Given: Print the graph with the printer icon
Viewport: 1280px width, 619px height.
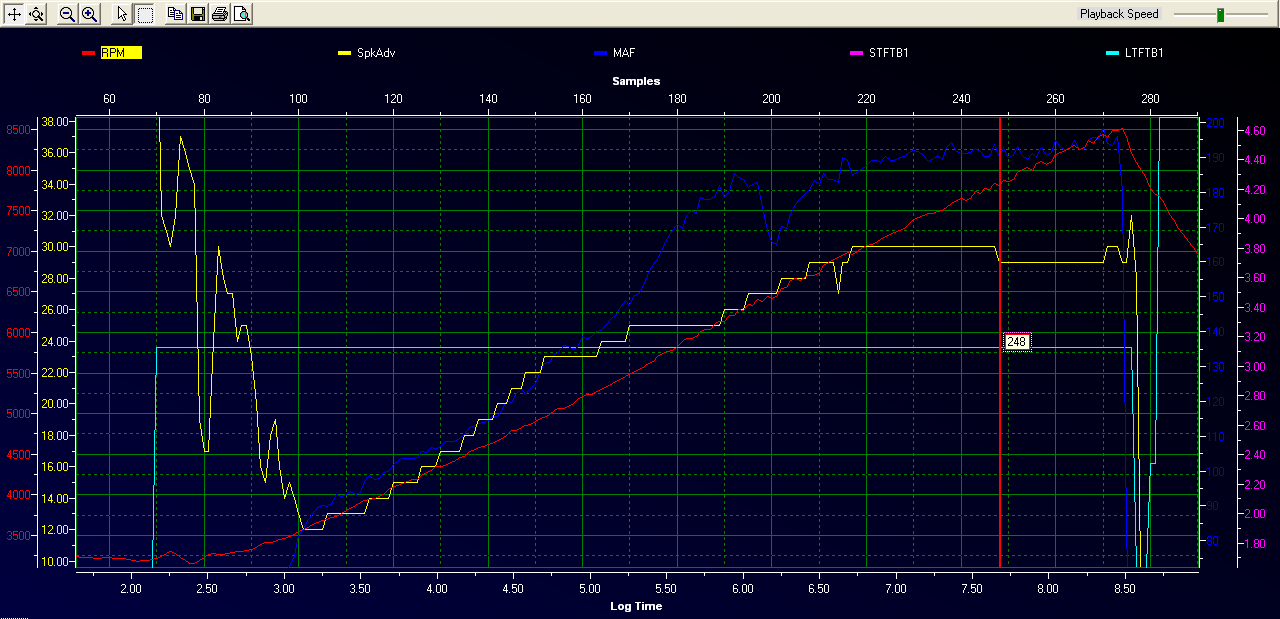Looking at the screenshot, I should [x=219, y=14].
